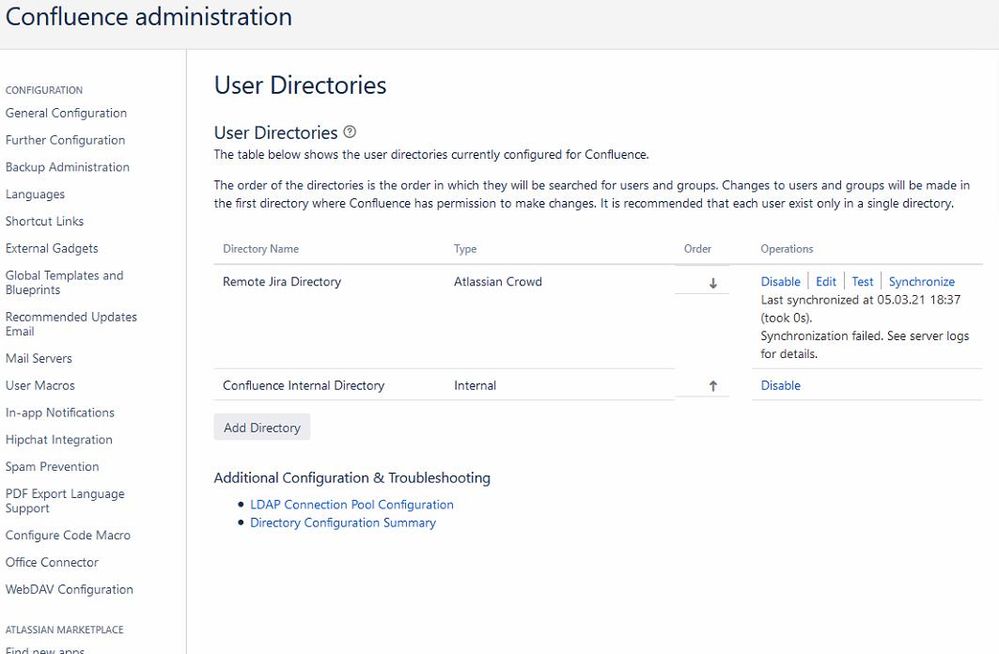Viewport: 999px width, 654px height.
Task: Click the Order column header
Action: [698, 249]
